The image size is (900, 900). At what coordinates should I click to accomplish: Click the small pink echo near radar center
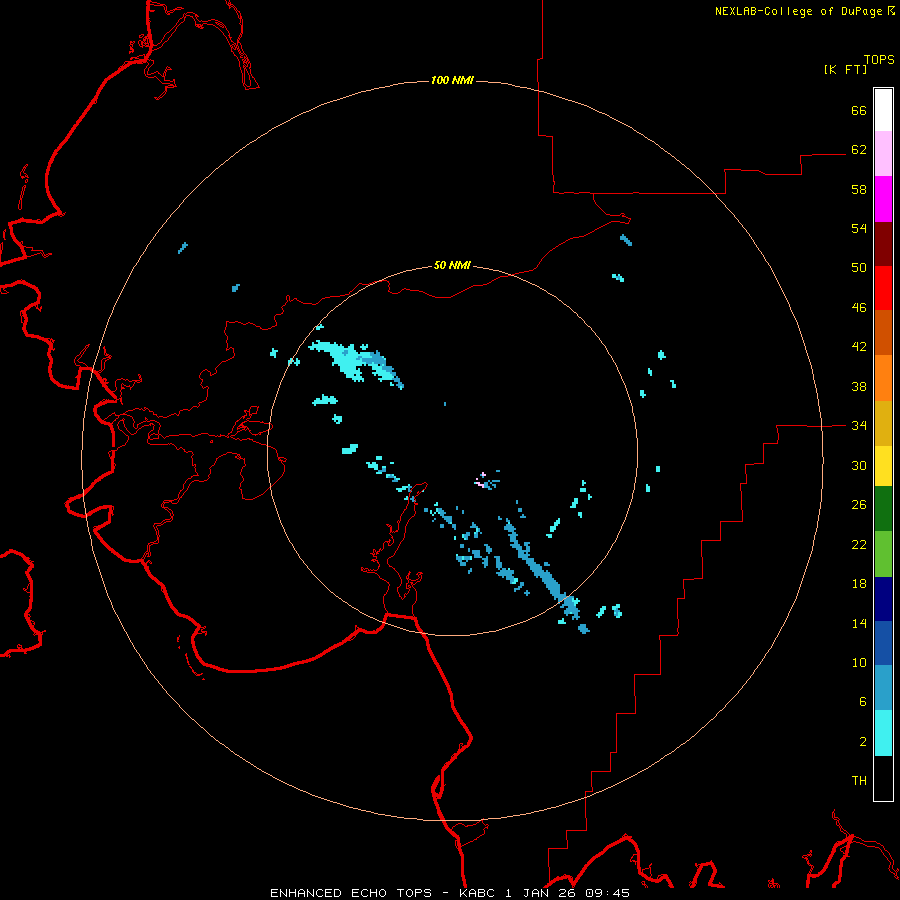(x=481, y=480)
